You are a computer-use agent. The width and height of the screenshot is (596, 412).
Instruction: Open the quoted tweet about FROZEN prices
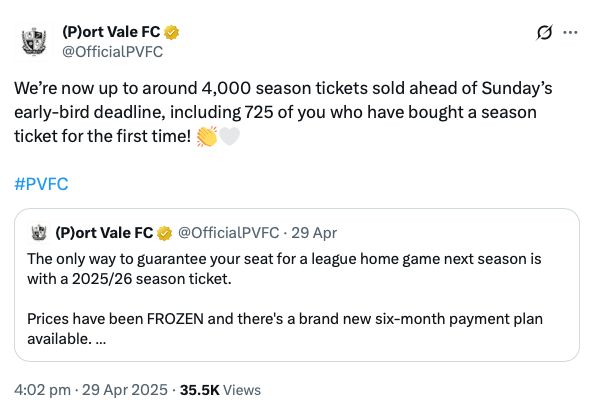[x=297, y=285]
